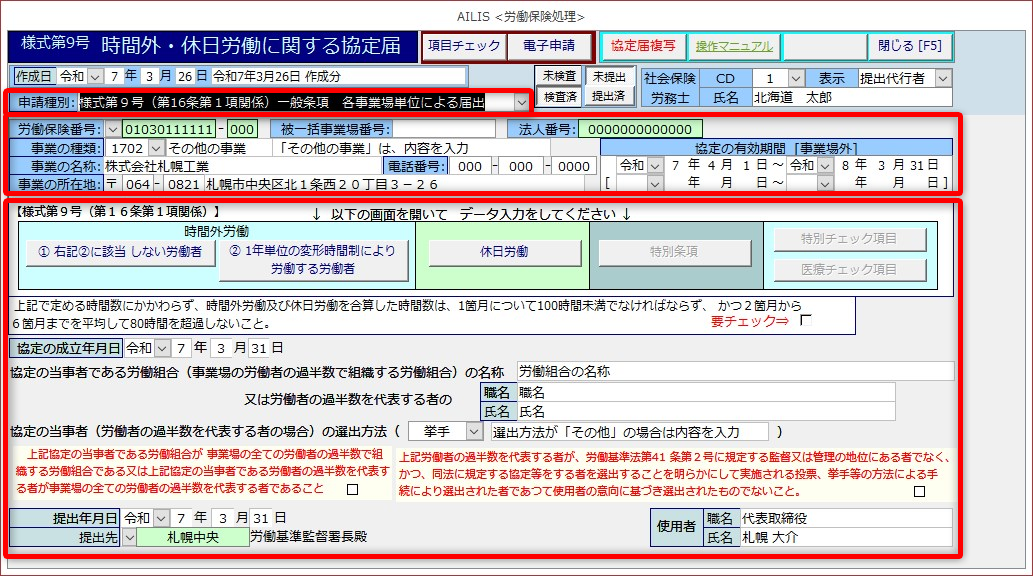1033x576 pixels.
Task: Open the 操作マニュアル link
Action: pyautogui.click(x=733, y=46)
